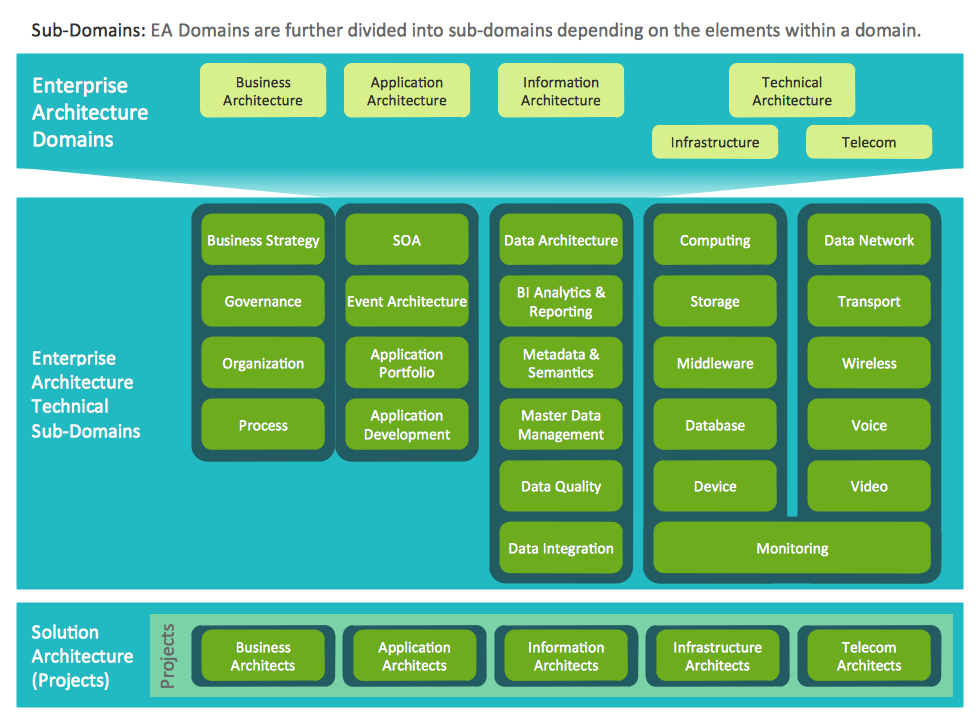This screenshot has width=980, height=725.
Task: Select the Data Integration box
Action: pyautogui.click(x=561, y=548)
